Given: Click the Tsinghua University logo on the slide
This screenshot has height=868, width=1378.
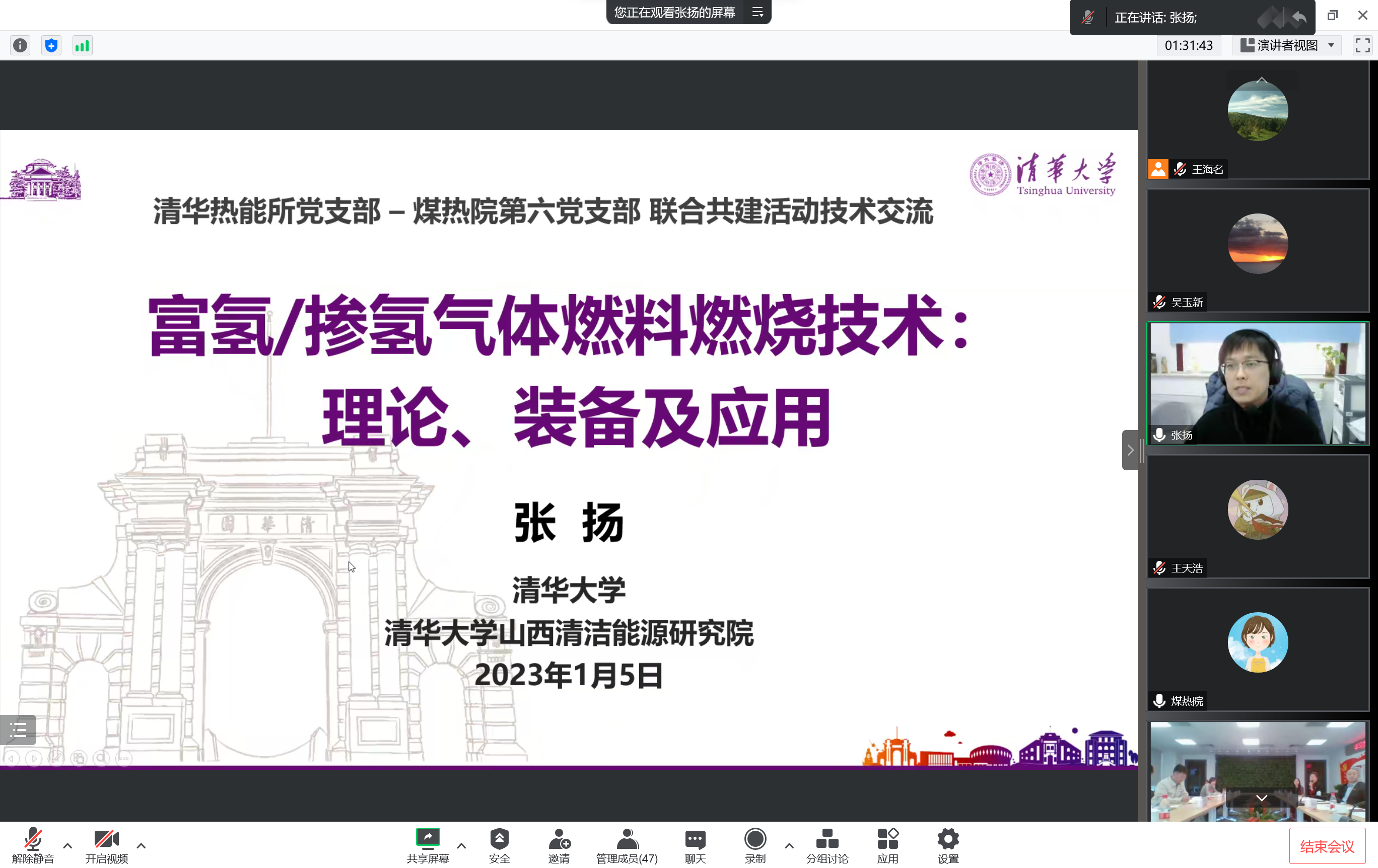Looking at the screenshot, I should pos(1043,174).
